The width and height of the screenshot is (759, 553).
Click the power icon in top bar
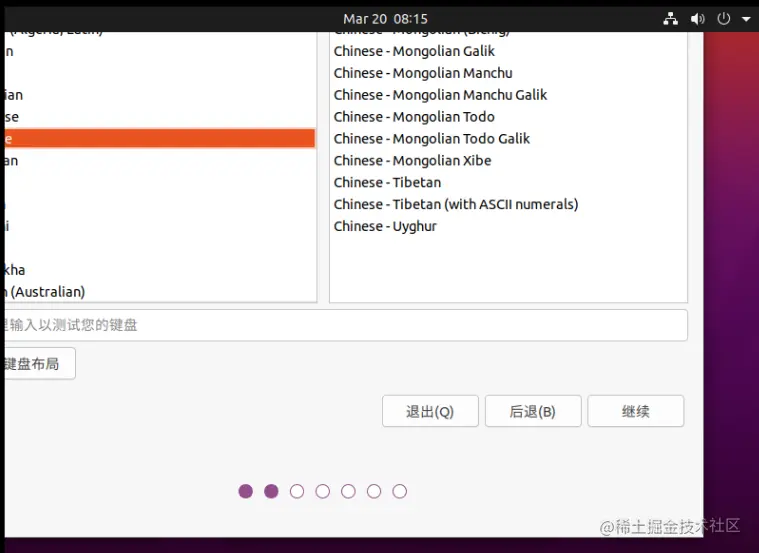pos(724,19)
